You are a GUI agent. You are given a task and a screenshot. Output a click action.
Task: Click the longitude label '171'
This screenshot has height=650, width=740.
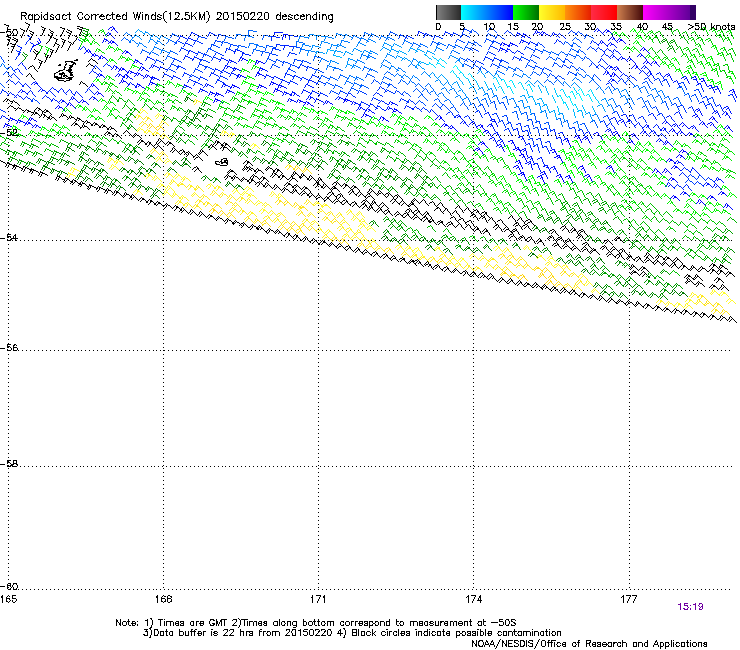point(318,599)
